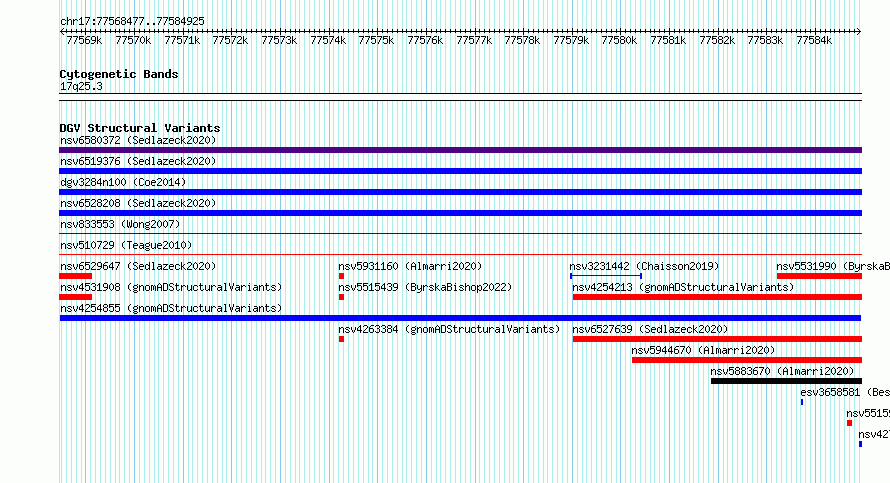Click the short red bar under nsv4531908
Image resolution: width=890 pixels, height=483 pixels.
(x=75, y=297)
